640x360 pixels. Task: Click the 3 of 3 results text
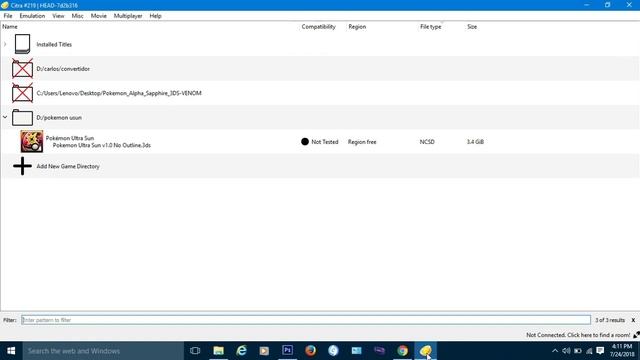click(610, 320)
